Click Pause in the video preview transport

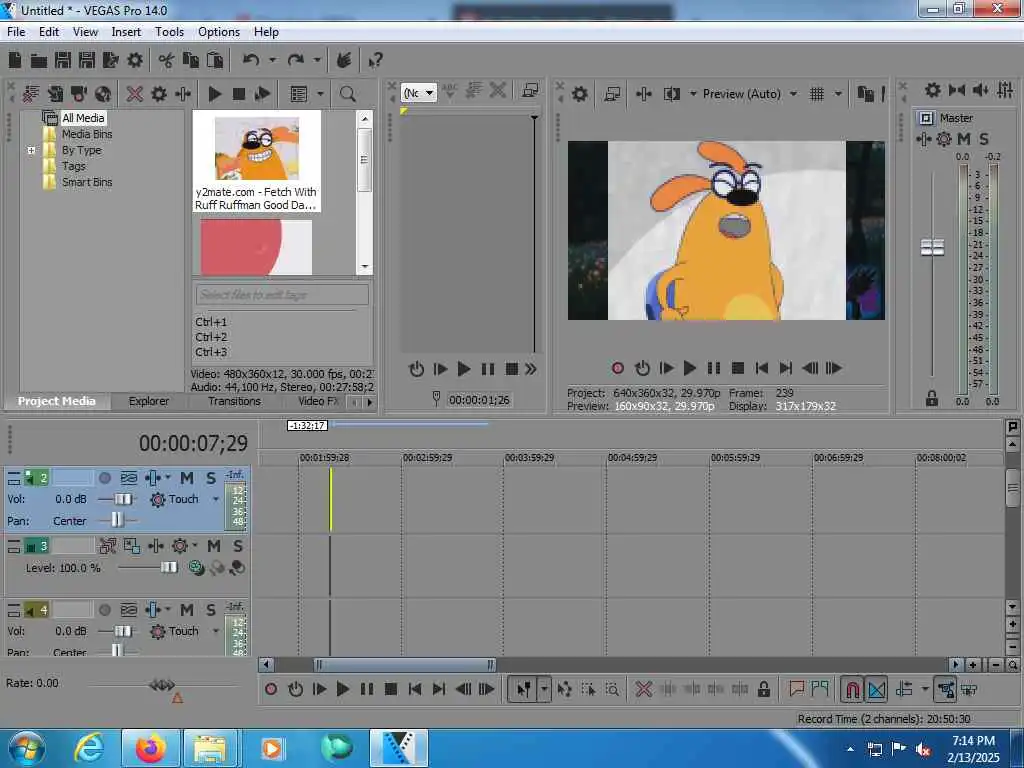tap(714, 368)
